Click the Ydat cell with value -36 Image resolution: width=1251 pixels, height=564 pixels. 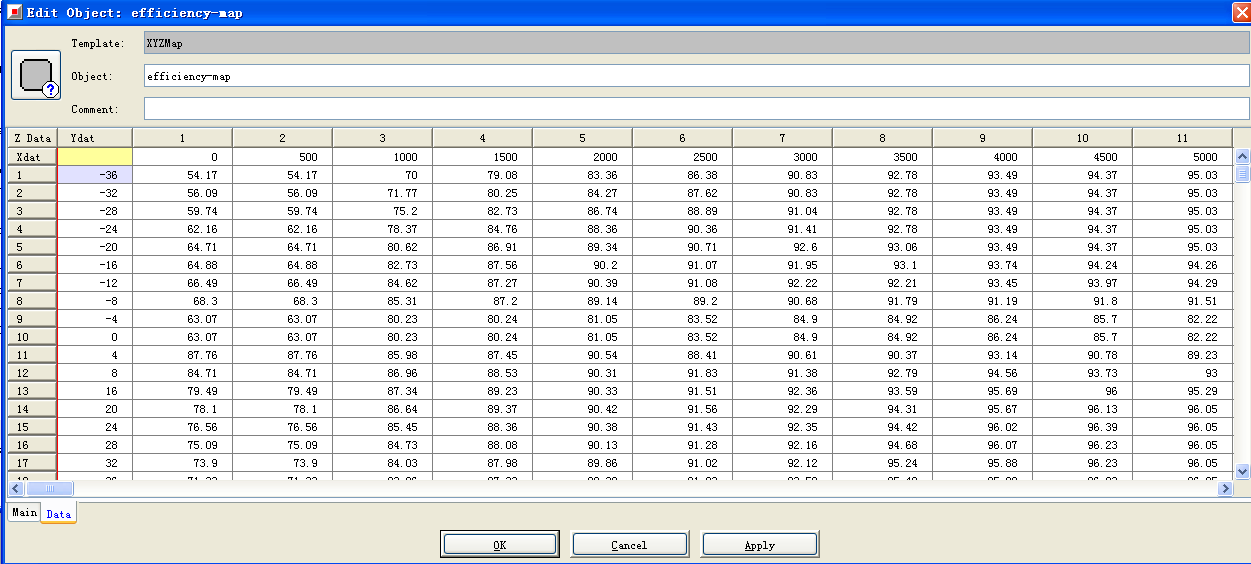pos(95,175)
